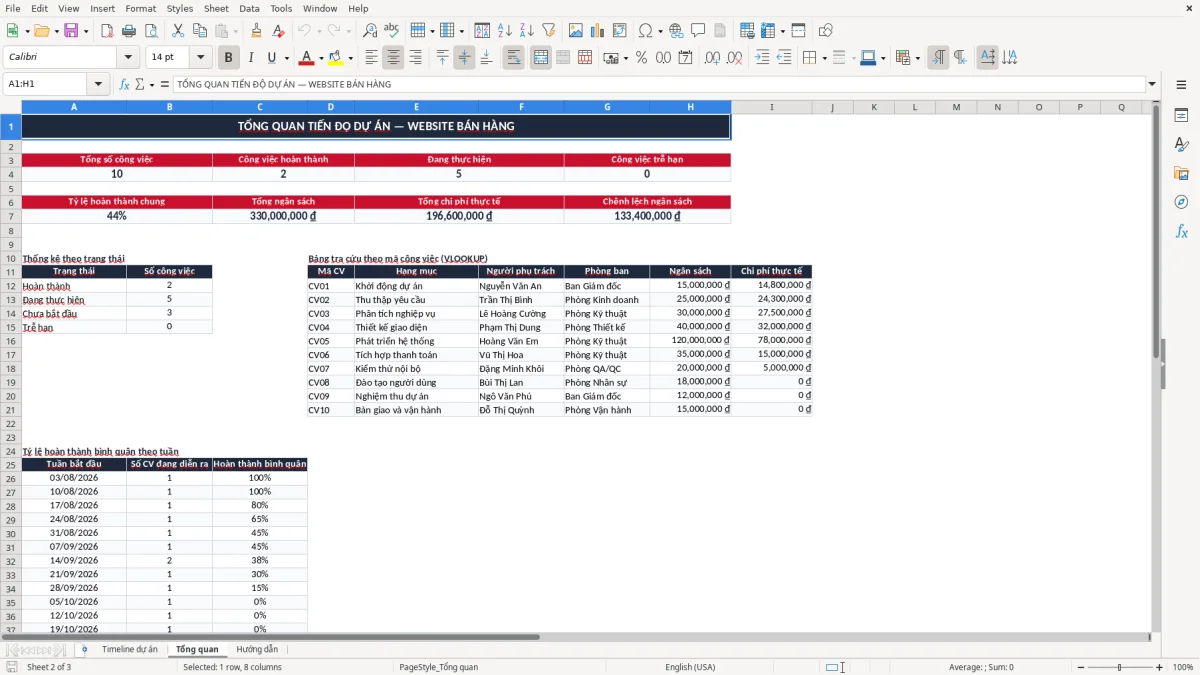Open the Font Size dropdown

pos(201,58)
